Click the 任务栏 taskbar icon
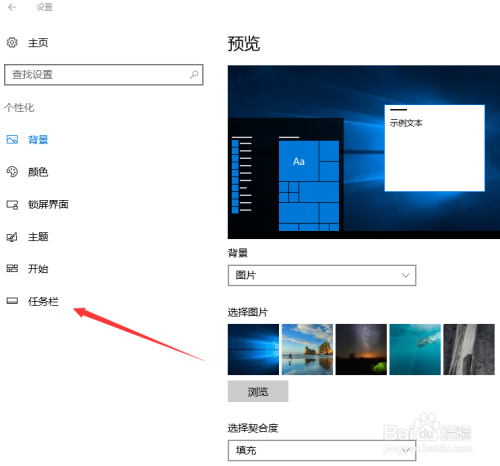500x466 pixels. pos(12,301)
